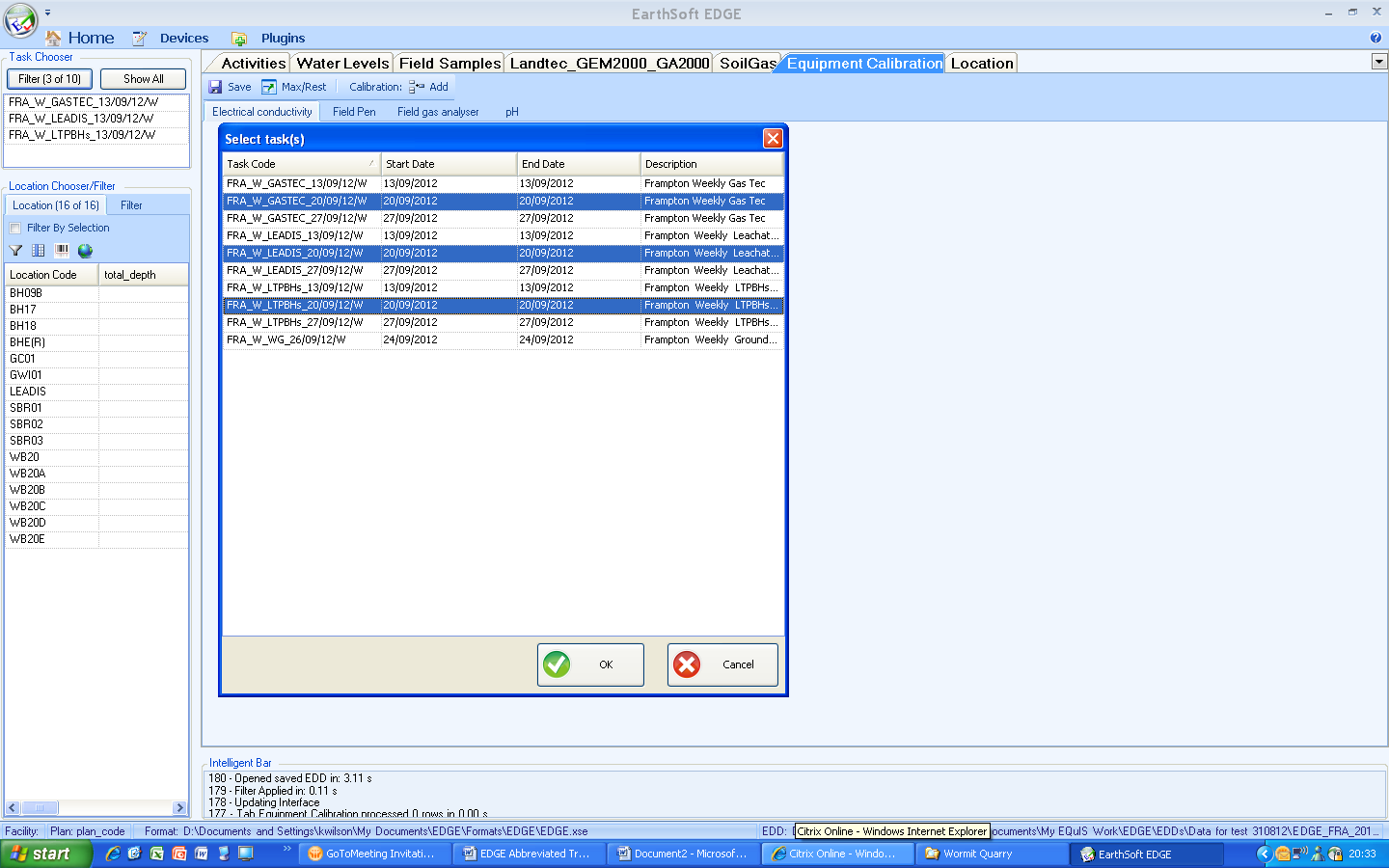Click the barcode icon in Location Chooser
1389x868 pixels.
tap(62, 251)
